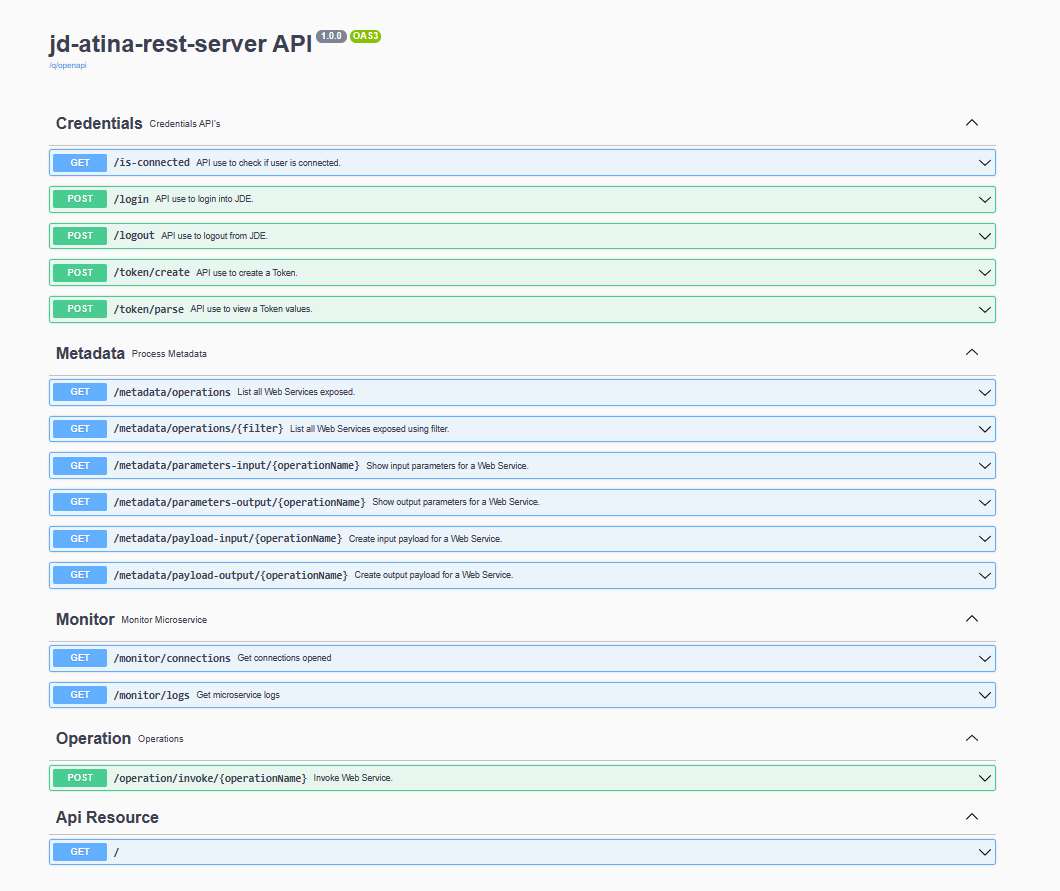The image size is (1060, 891).
Task: Click GET badge for parameters-output endpoint
Action: tap(80, 502)
